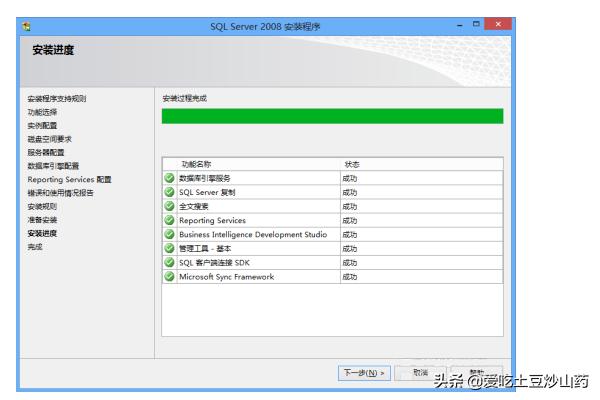
Task: Click 成功 status for 全文搜索
Action: click(349, 207)
